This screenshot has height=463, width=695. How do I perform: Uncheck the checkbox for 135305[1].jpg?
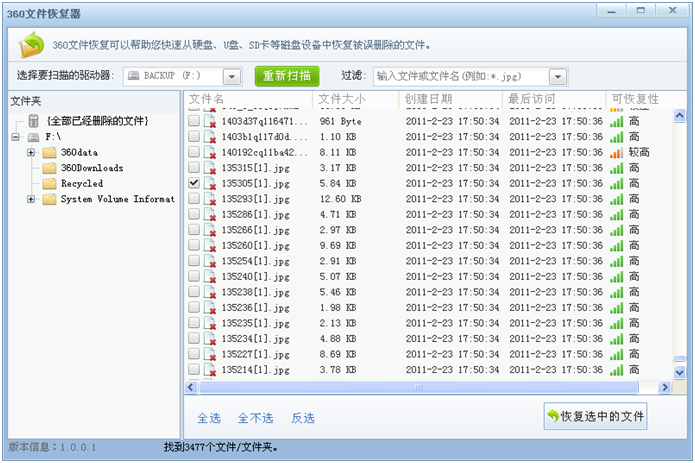coord(194,184)
